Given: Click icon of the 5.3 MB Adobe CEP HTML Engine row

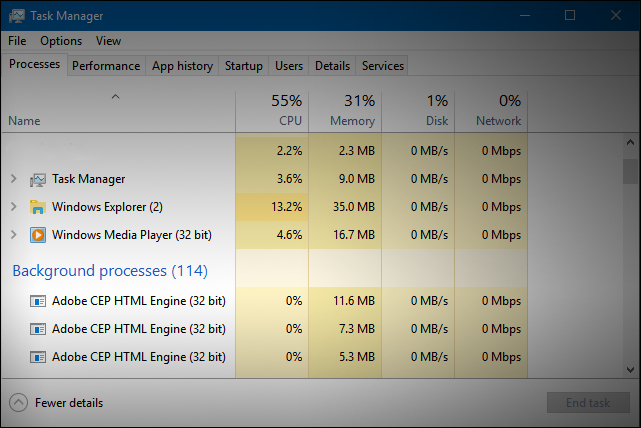Looking at the screenshot, I should [38, 357].
